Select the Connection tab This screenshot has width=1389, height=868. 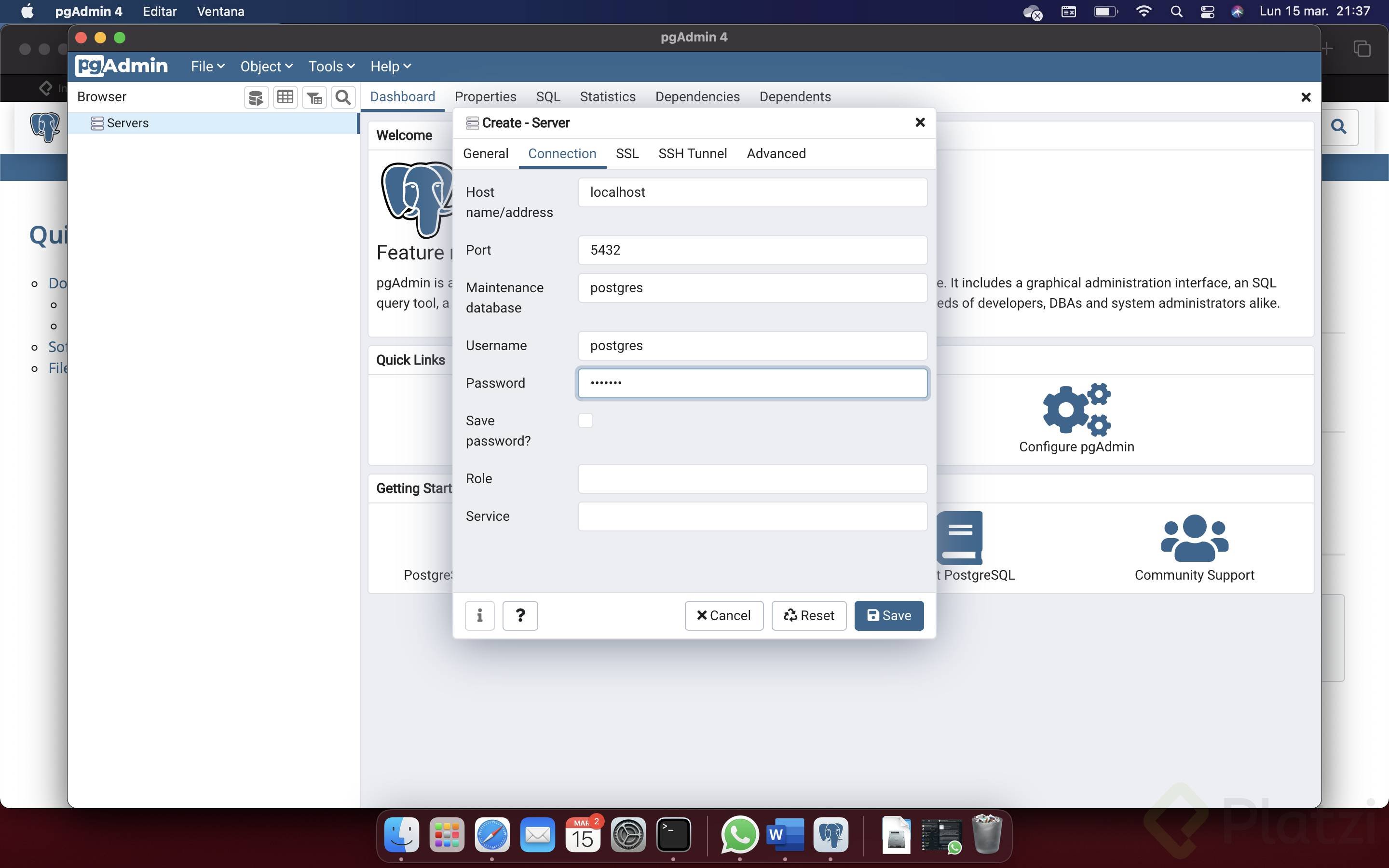coord(562,153)
